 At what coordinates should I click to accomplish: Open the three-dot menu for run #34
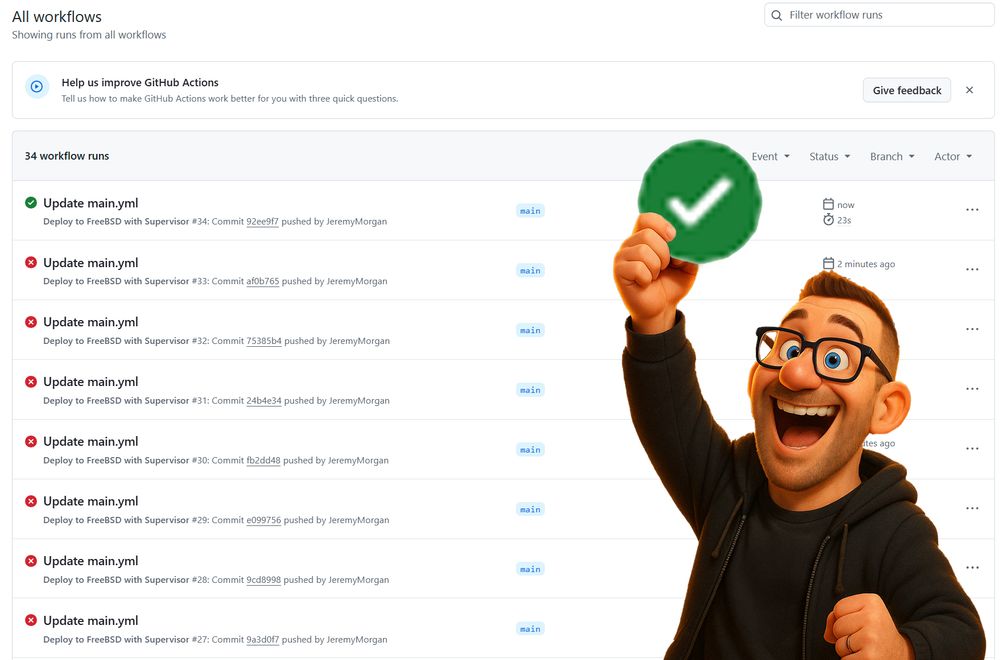pyautogui.click(x=972, y=210)
